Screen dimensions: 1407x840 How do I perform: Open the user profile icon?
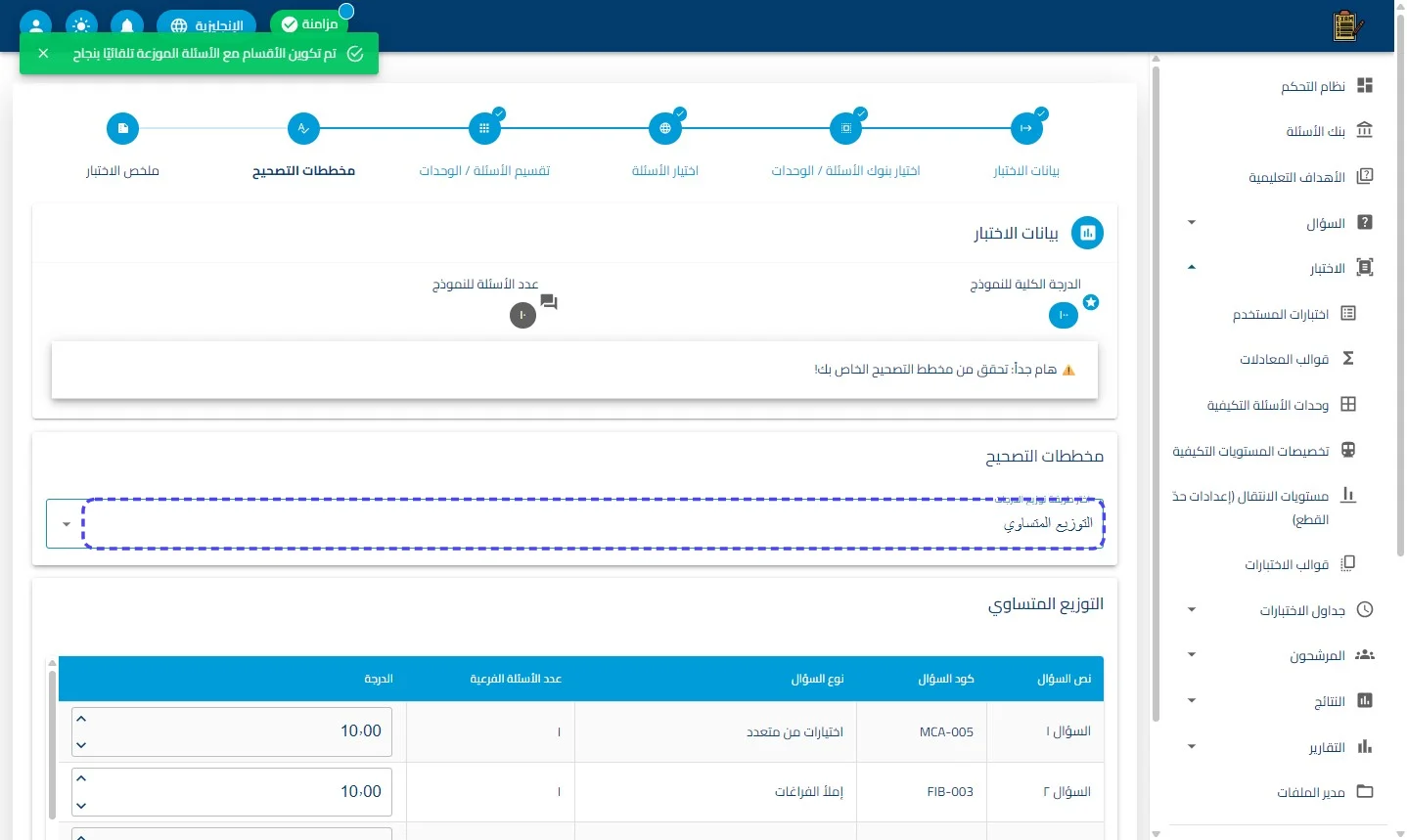pos(36,24)
